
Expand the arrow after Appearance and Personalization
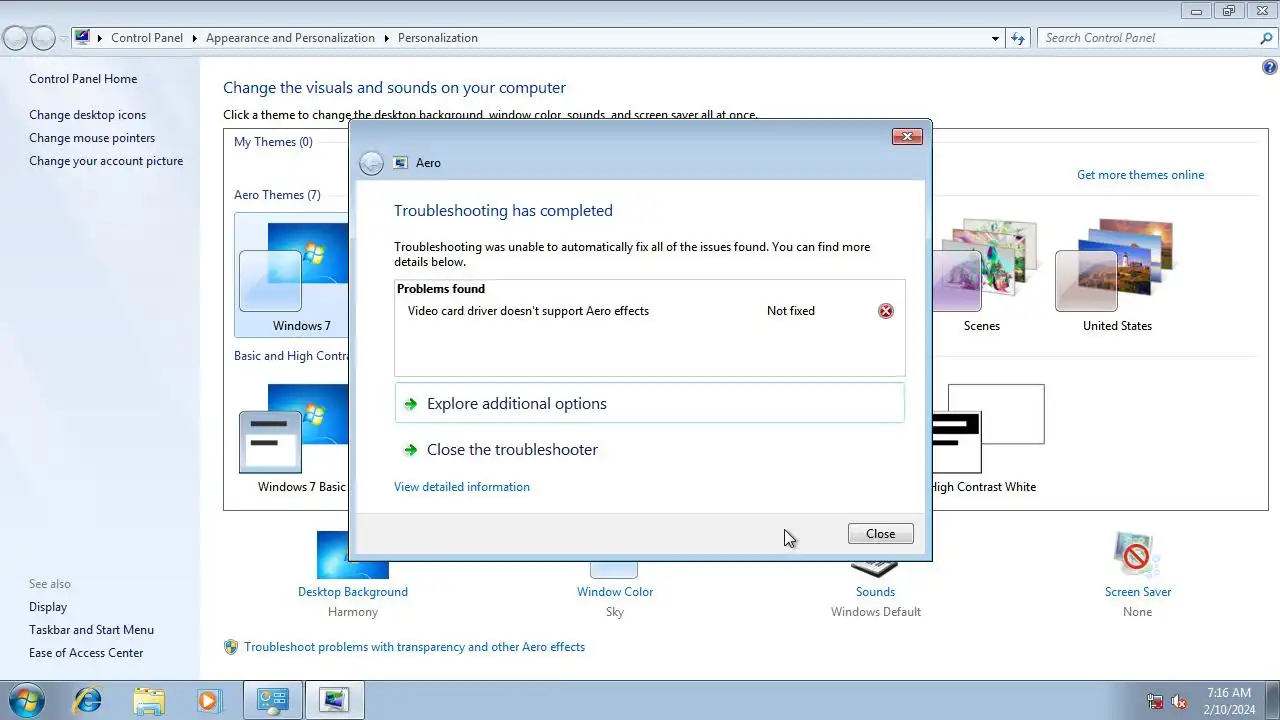coord(386,38)
